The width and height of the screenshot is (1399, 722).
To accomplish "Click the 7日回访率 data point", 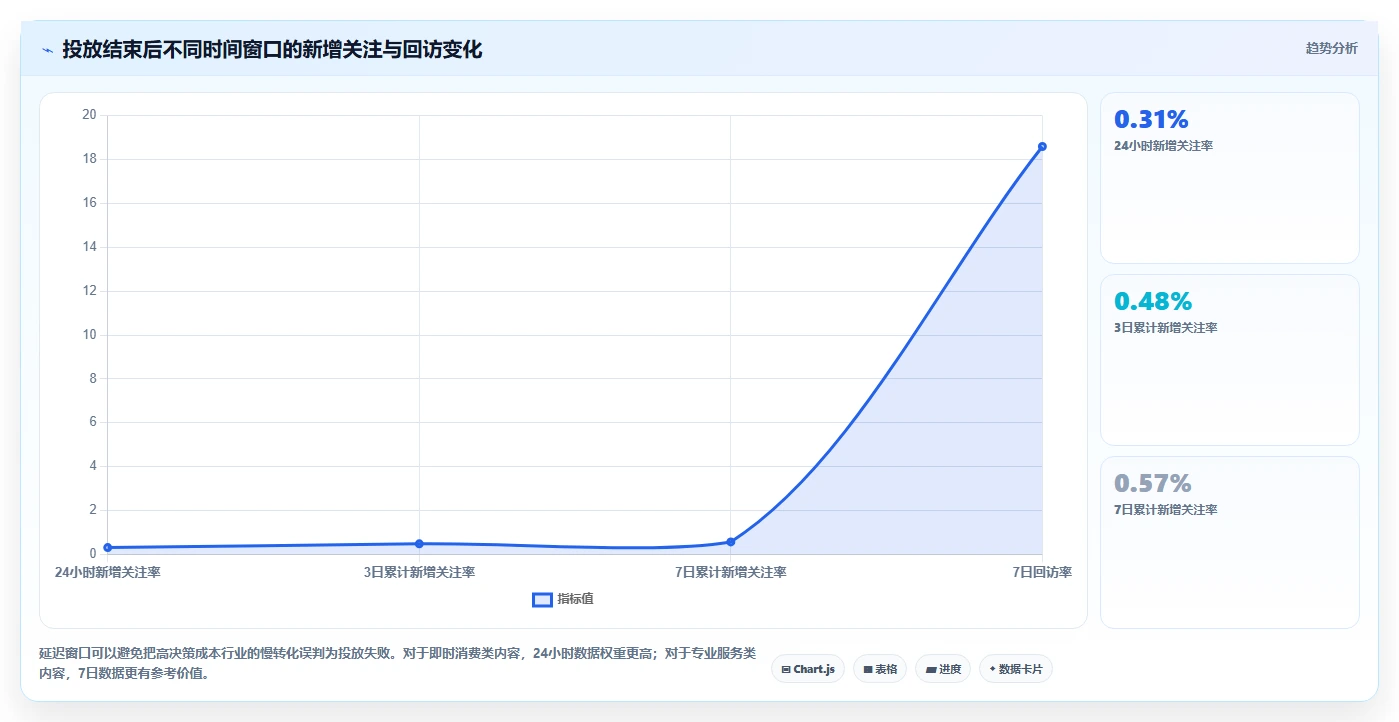I will (x=1042, y=146).
